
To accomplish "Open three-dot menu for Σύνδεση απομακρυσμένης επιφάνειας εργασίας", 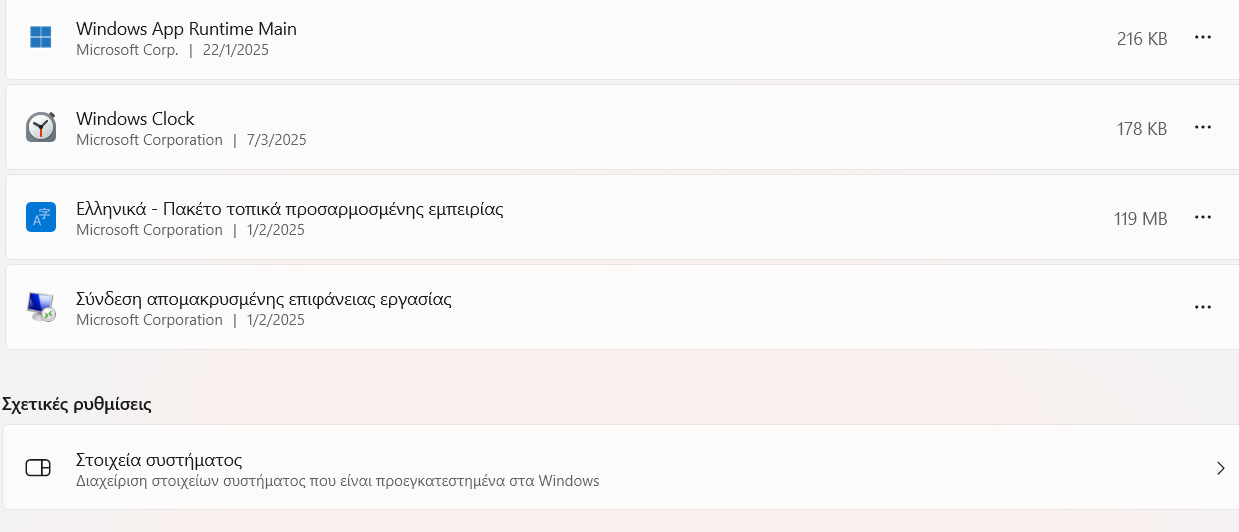I will pos(1203,308).
